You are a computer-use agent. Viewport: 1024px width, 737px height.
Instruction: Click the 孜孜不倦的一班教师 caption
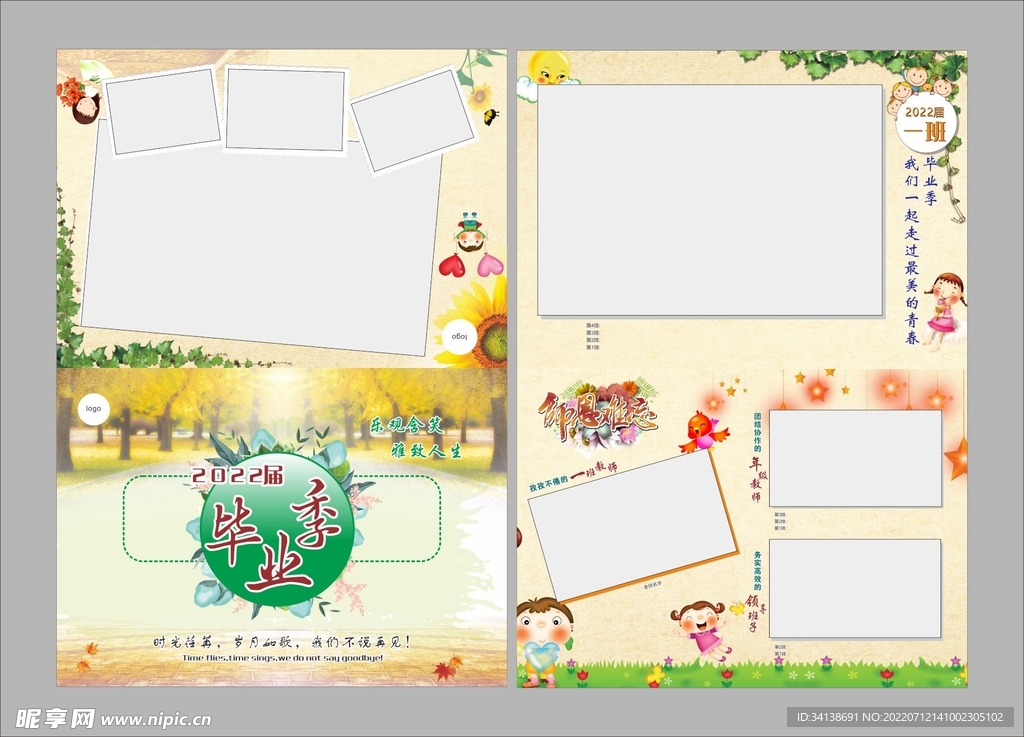[x=573, y=477]
